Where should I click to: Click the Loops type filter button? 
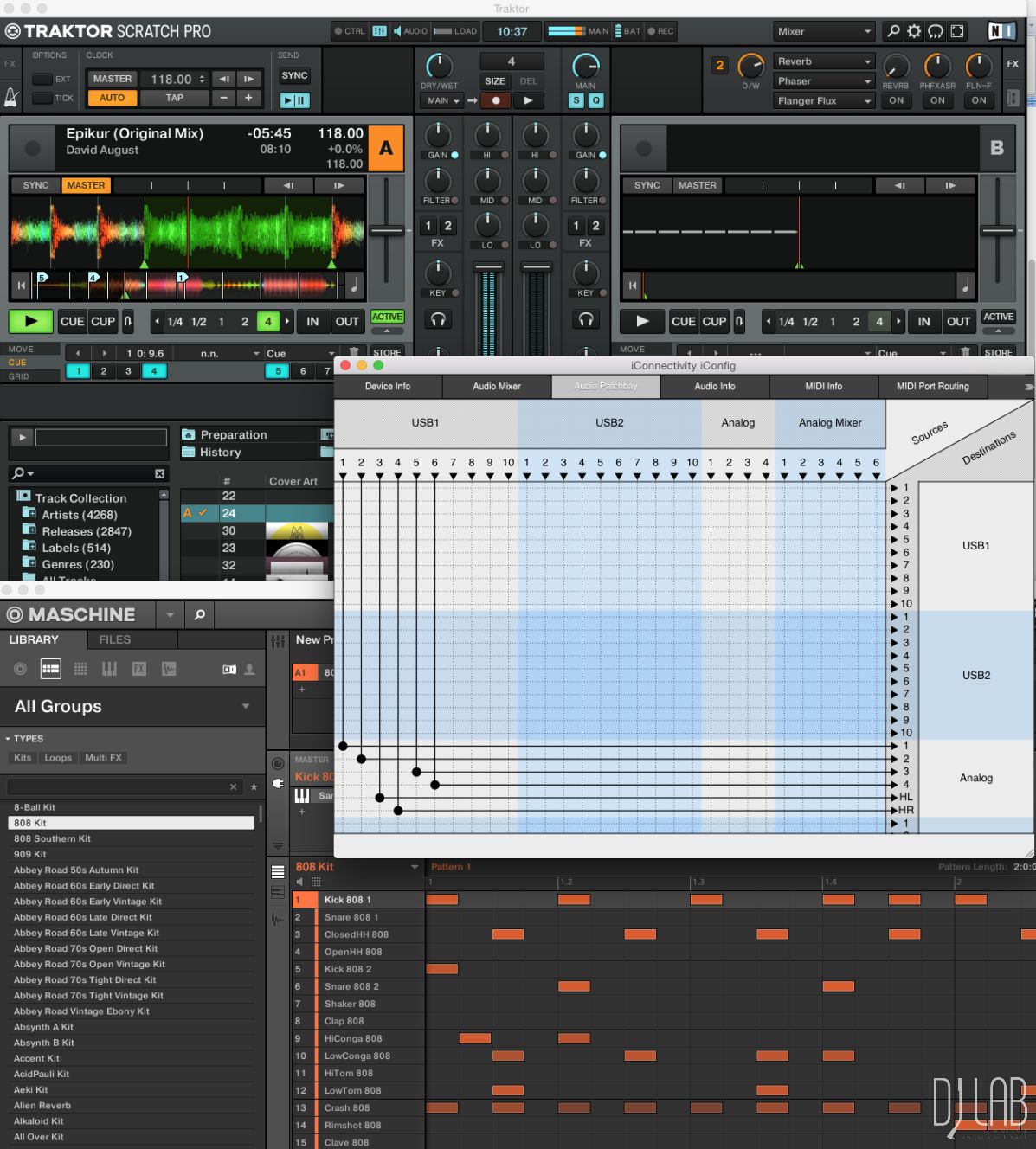[x=58, y=758]
